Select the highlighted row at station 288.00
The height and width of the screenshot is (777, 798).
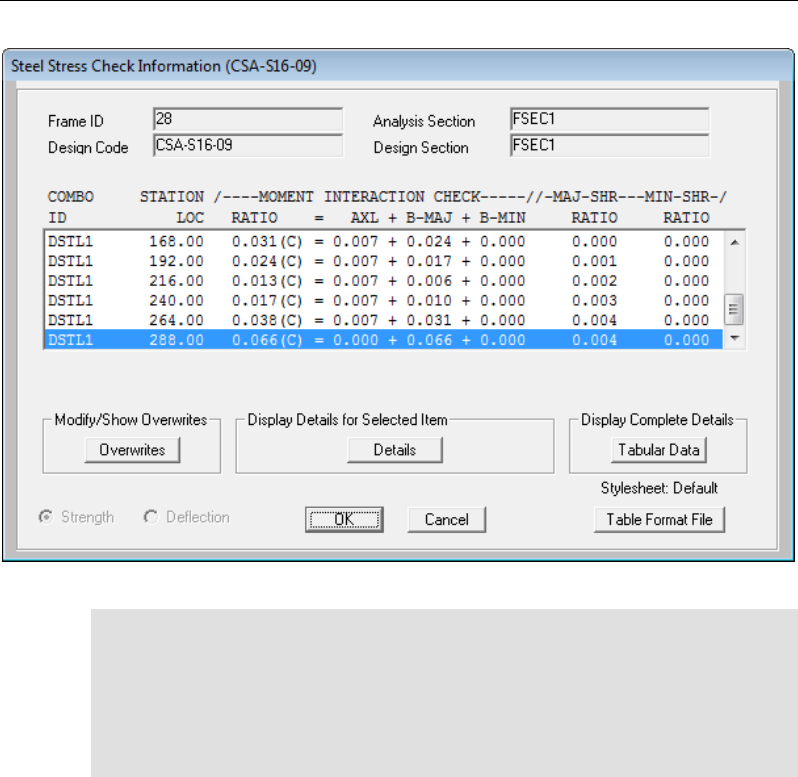pyautogui.click(x=384, y=339)
